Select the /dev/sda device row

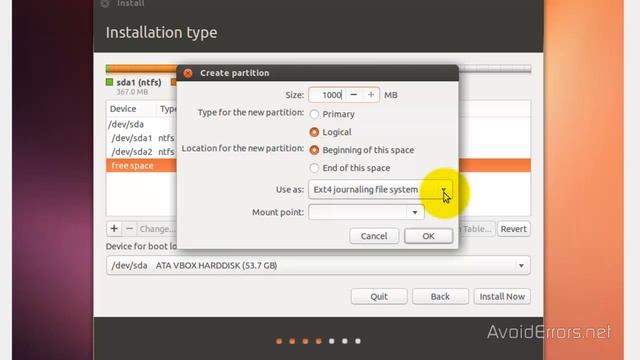(x=142, y=124)
